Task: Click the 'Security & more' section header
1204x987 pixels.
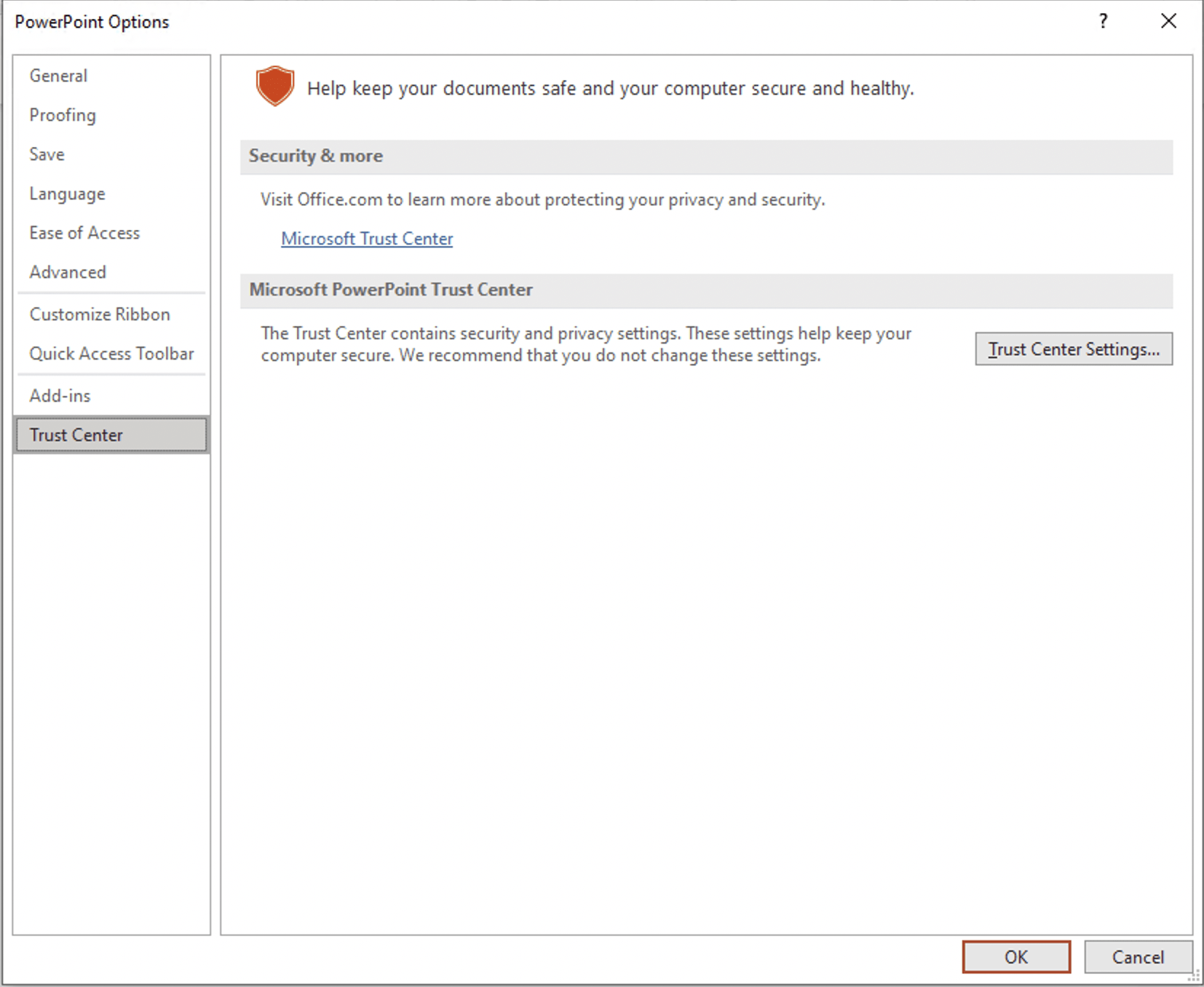Action: point(706,156)
